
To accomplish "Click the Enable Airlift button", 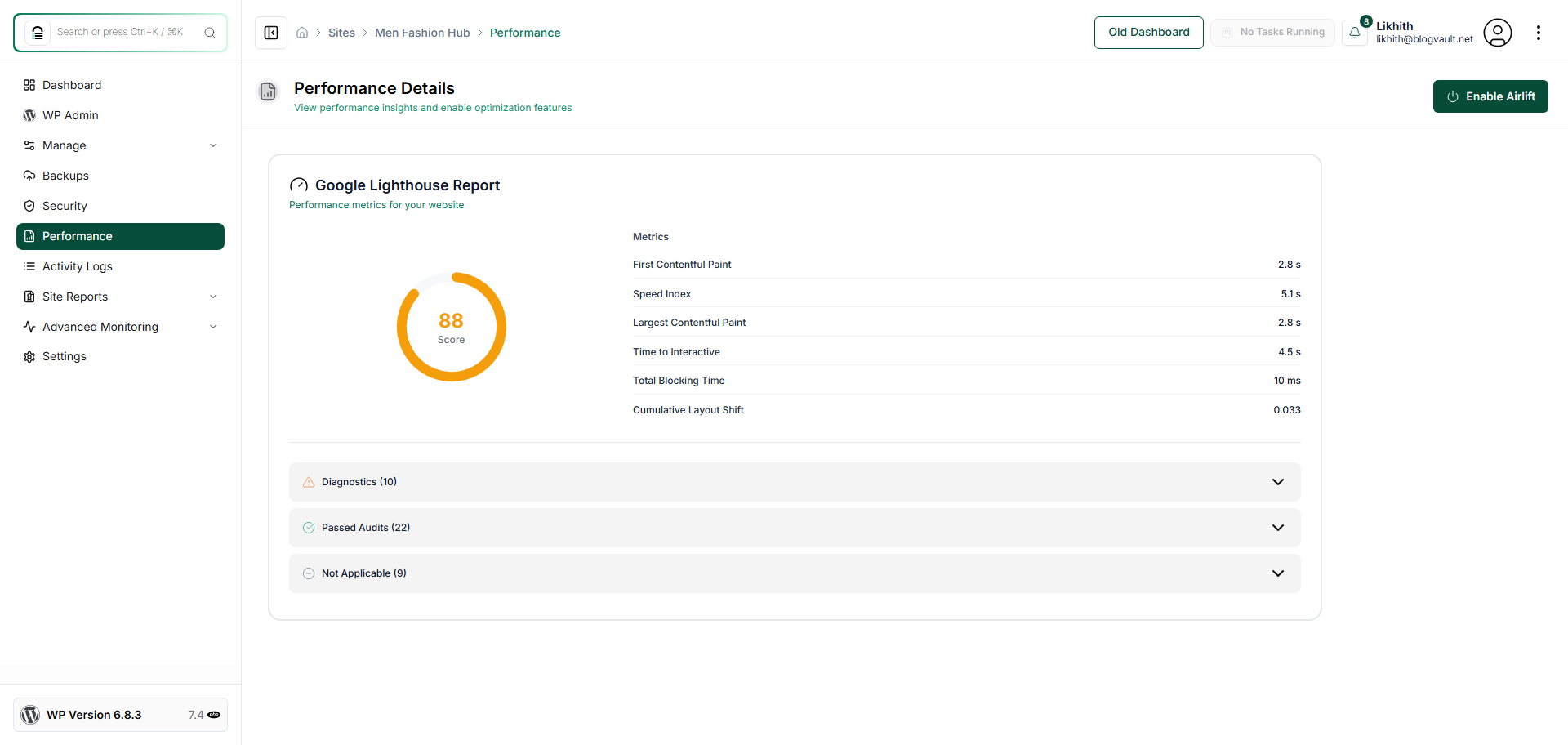I will [1490, 96].
